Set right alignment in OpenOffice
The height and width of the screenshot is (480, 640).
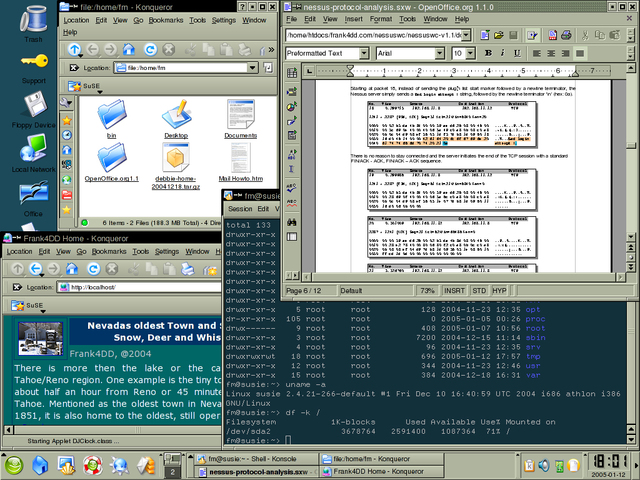click(x=565, y=53)
